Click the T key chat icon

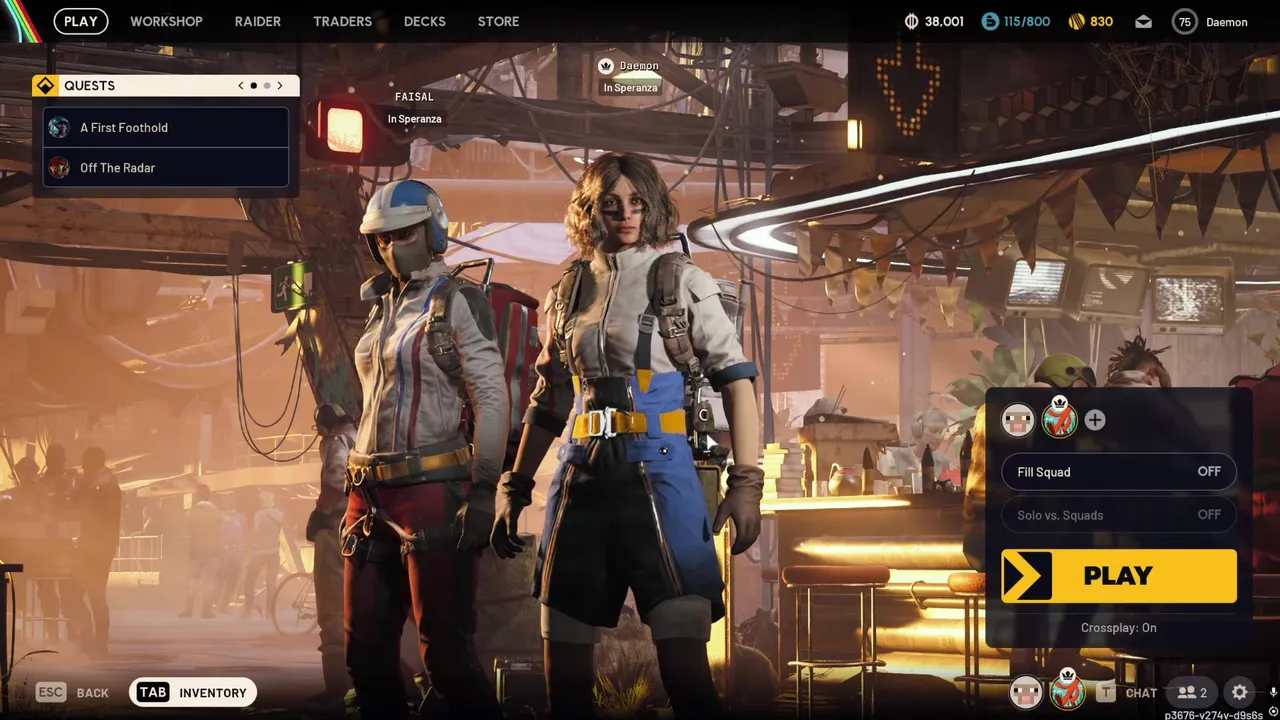point(1106,692)
